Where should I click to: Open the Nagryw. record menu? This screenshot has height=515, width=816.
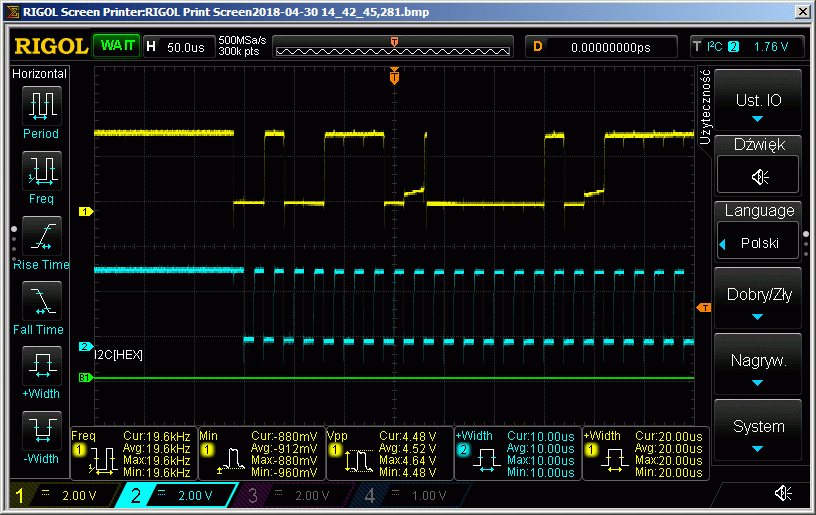pos(758,364)
